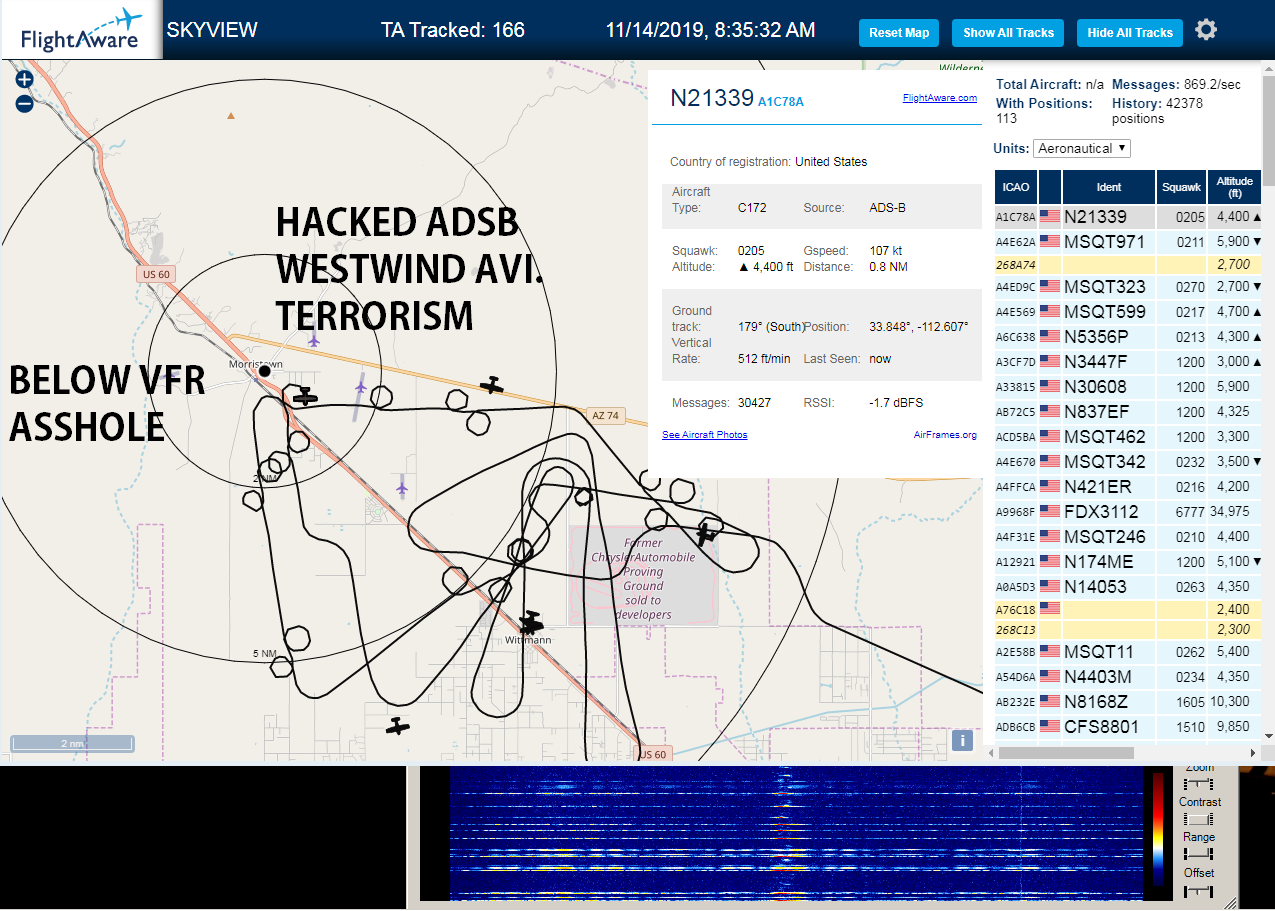Select the MSQT11 table row
The height and width of the screenshot is (911, 1275).
(1128, 652)
